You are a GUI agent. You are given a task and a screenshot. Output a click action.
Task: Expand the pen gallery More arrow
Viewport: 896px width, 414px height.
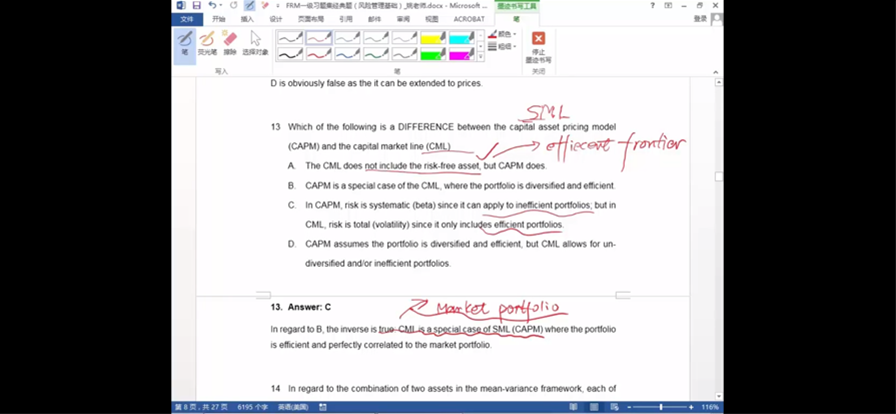tap(481, 57)
